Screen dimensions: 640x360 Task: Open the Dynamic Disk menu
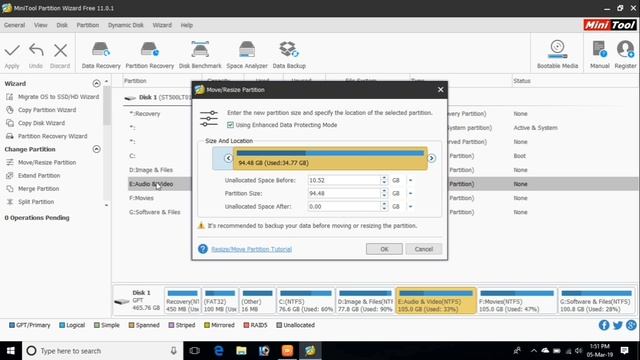(x=126, y=25)
